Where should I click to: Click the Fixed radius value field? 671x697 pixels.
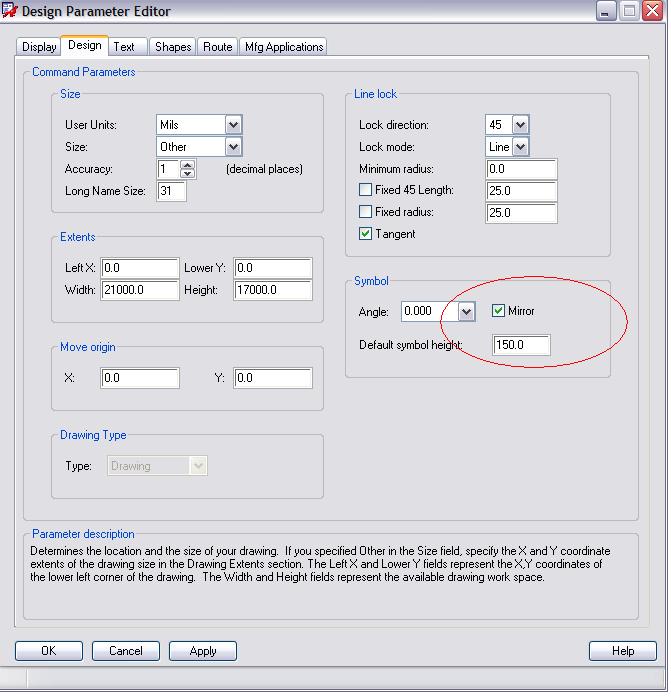click(521, 213)
